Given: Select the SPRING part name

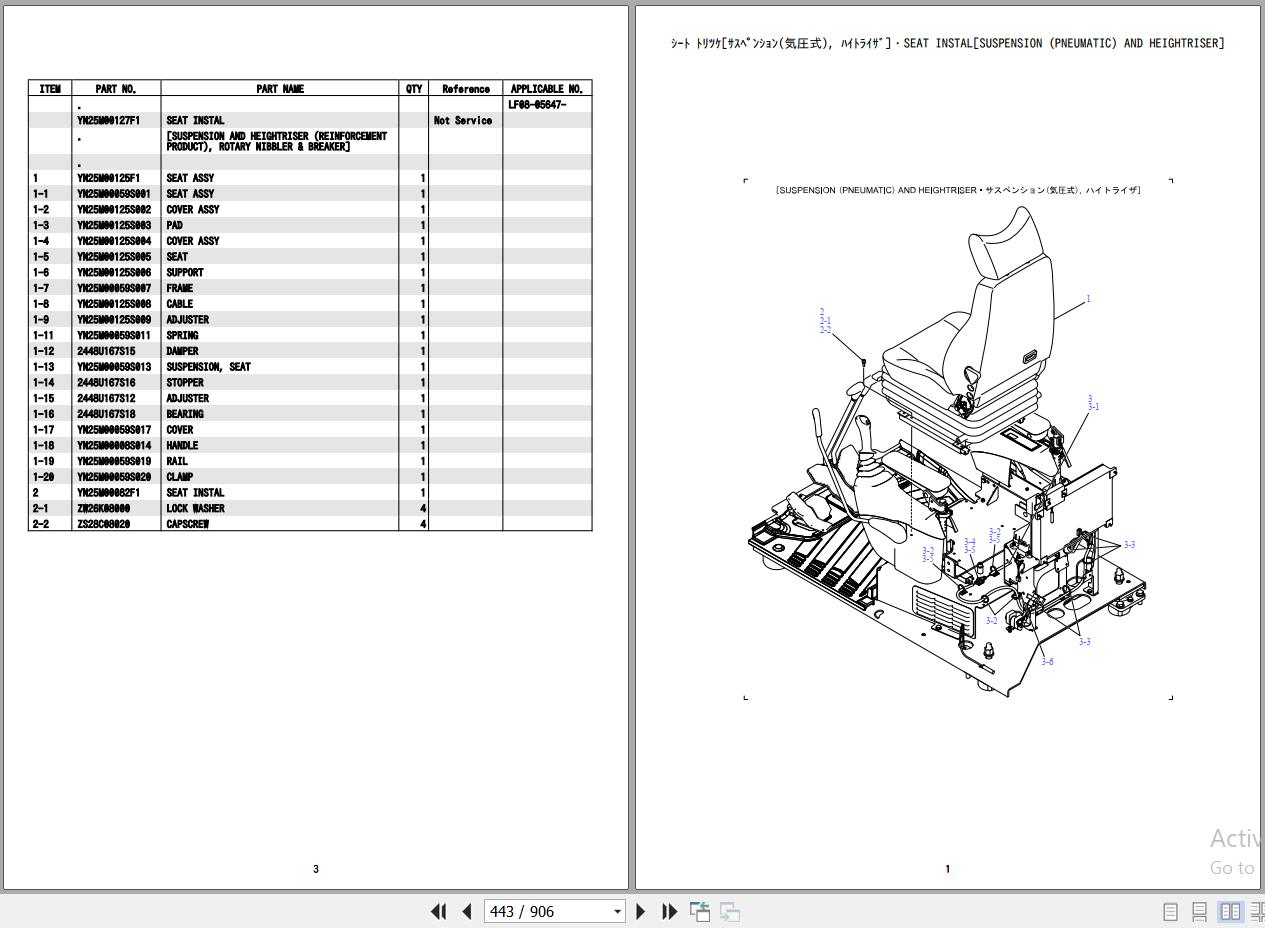Looking at the screenshot, I should click(182, 335).
